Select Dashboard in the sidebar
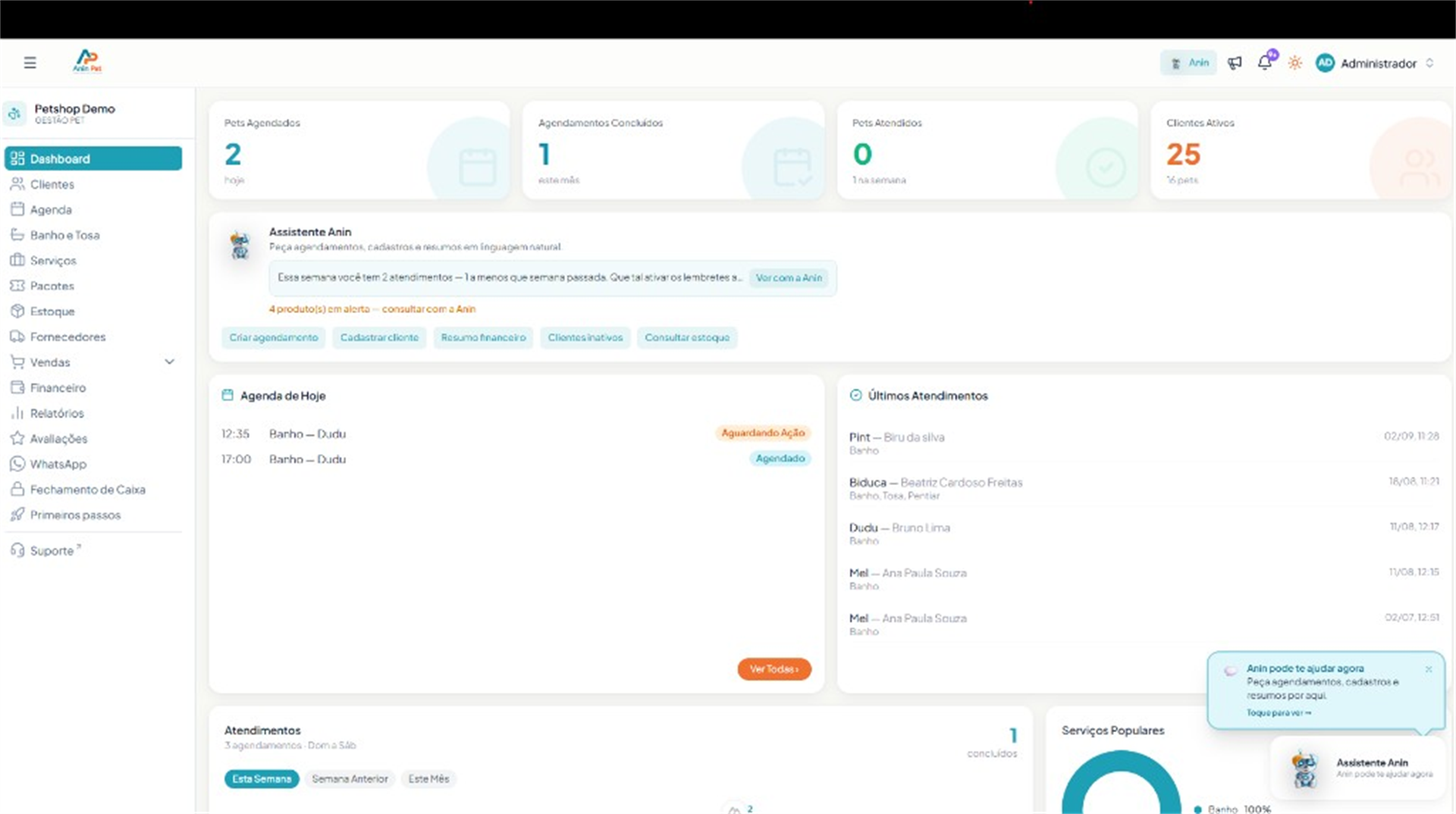The height and width of the screenshot is (814, 1456). (x=93, y=158)
